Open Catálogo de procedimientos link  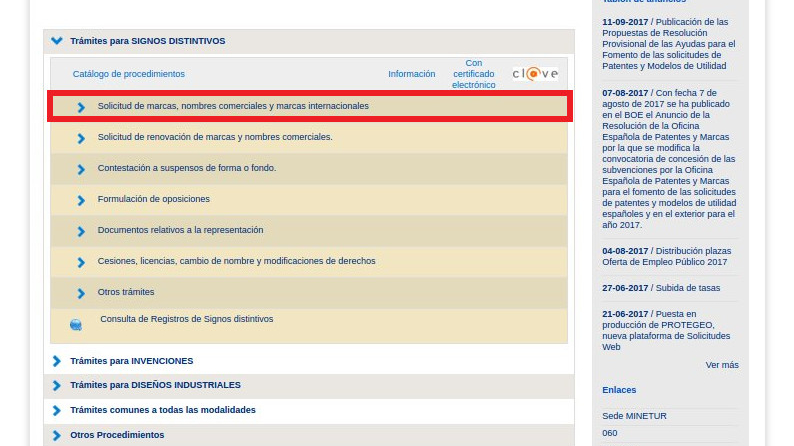point(129,74)
